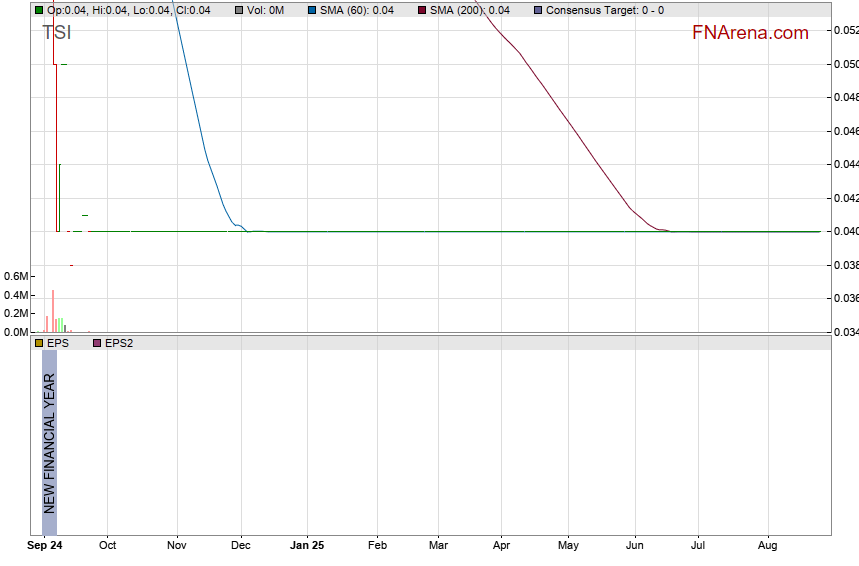Click the dark red SMA (200) legend swatch
Image resolution: width=859 pixels, height=566 pixels.
click(422, 10)
